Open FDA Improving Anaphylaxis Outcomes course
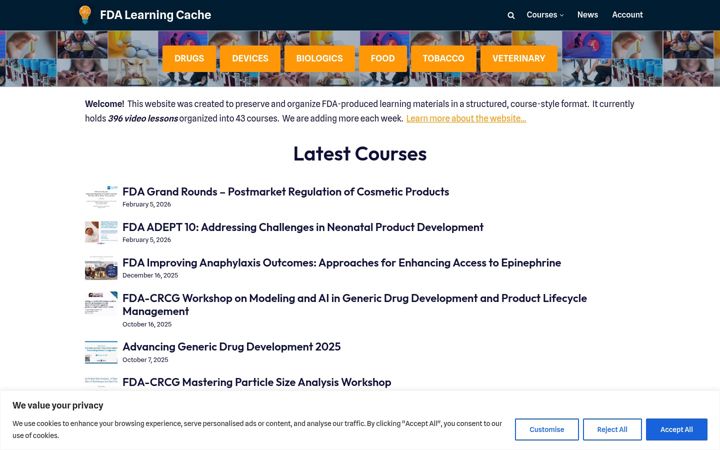The width and height of the screenshot is (720, 450). pos(342,263)
